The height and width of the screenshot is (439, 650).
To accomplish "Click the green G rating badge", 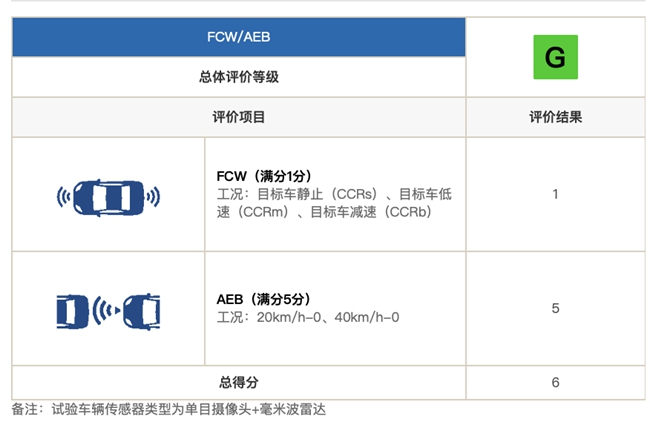I will 555,57.
